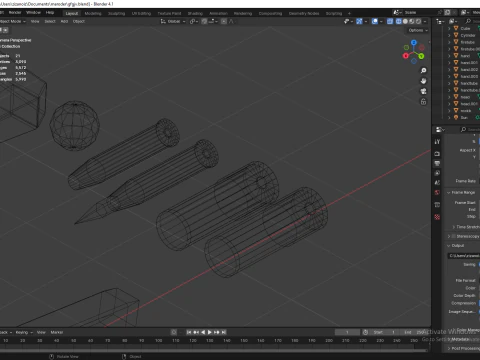
Task: Expand the Time Stretching panel
Action: 454,227
